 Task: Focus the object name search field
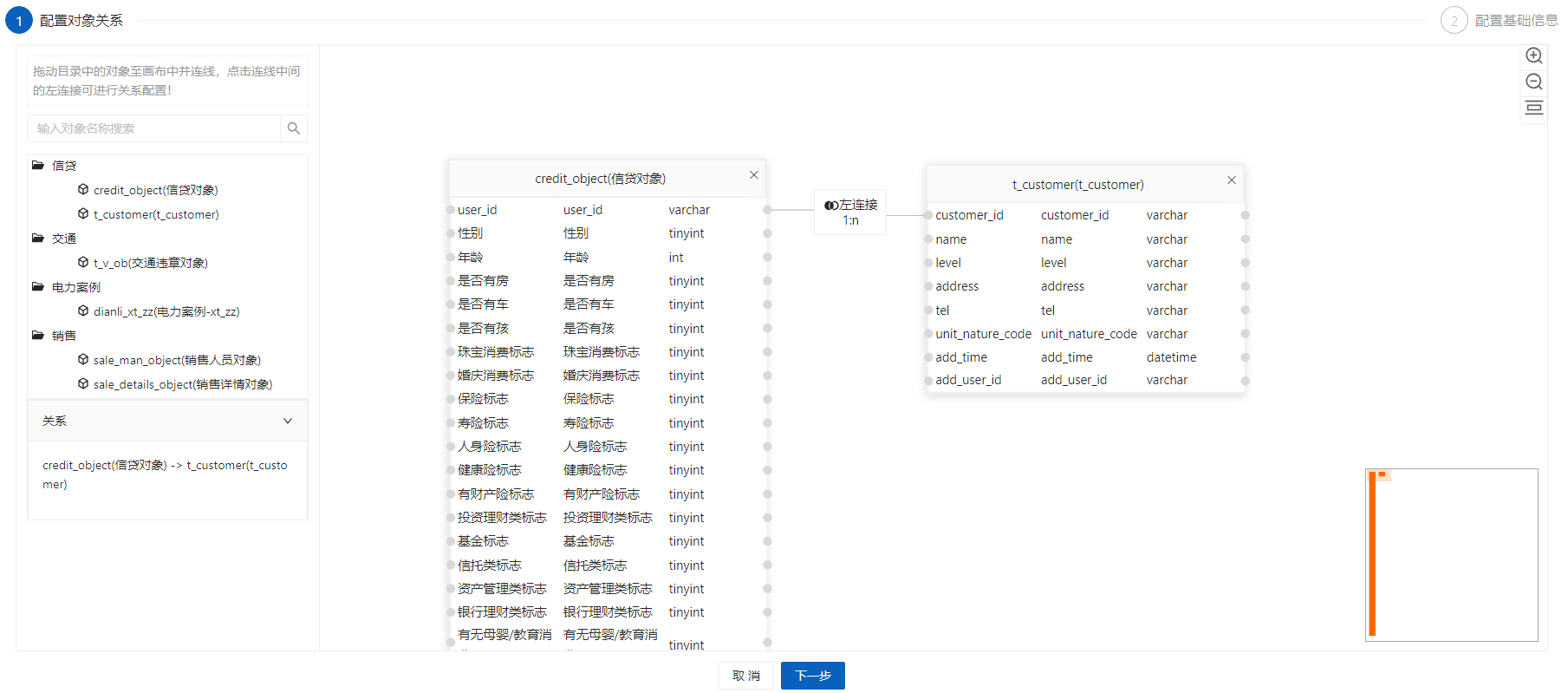(154, 128)
